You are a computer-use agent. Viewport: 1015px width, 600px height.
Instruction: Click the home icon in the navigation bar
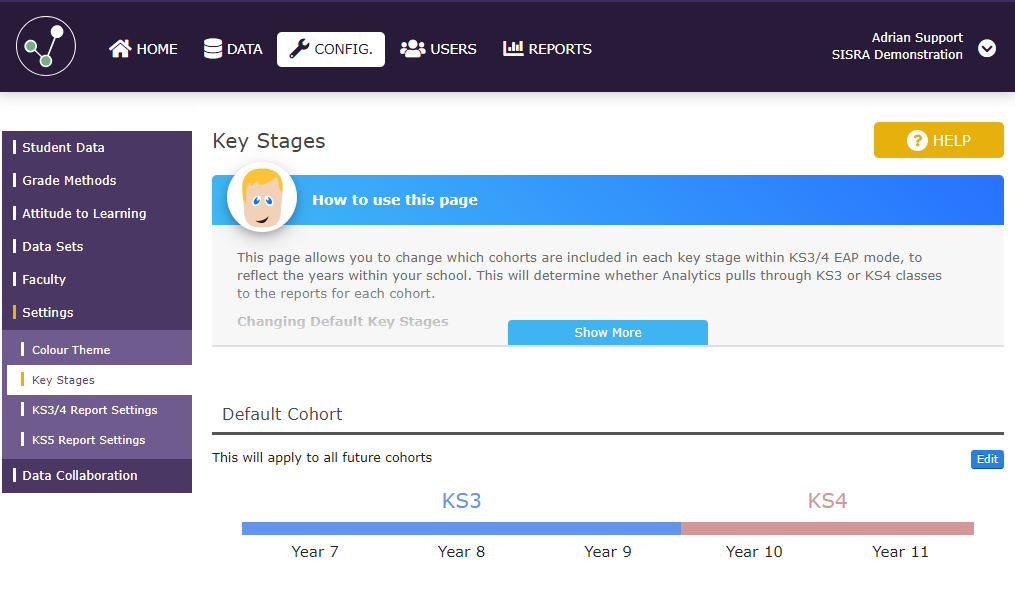(119, 48)
